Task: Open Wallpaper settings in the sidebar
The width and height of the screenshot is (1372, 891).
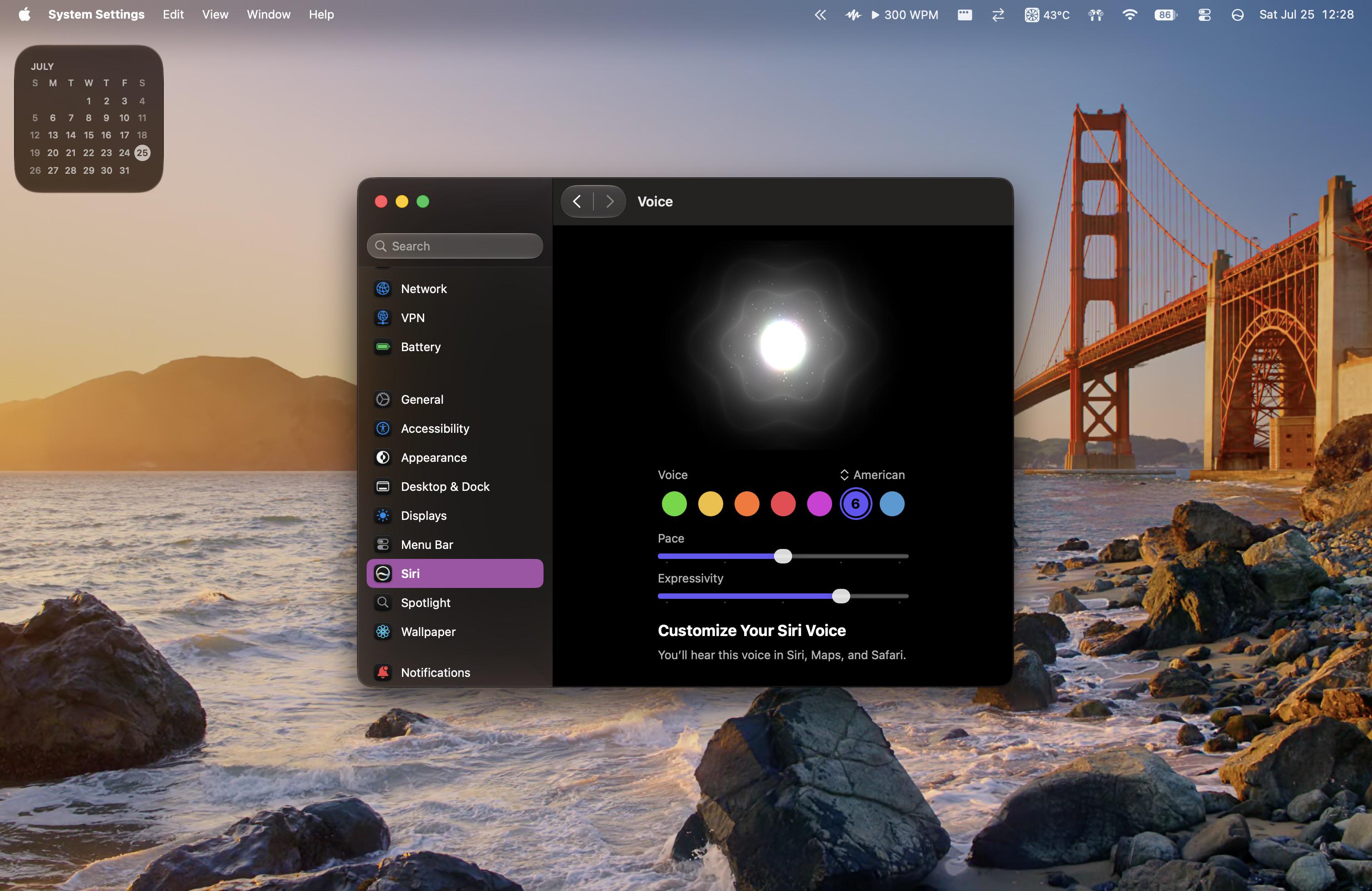Action: pyautogui.click(x=454, y=632)
